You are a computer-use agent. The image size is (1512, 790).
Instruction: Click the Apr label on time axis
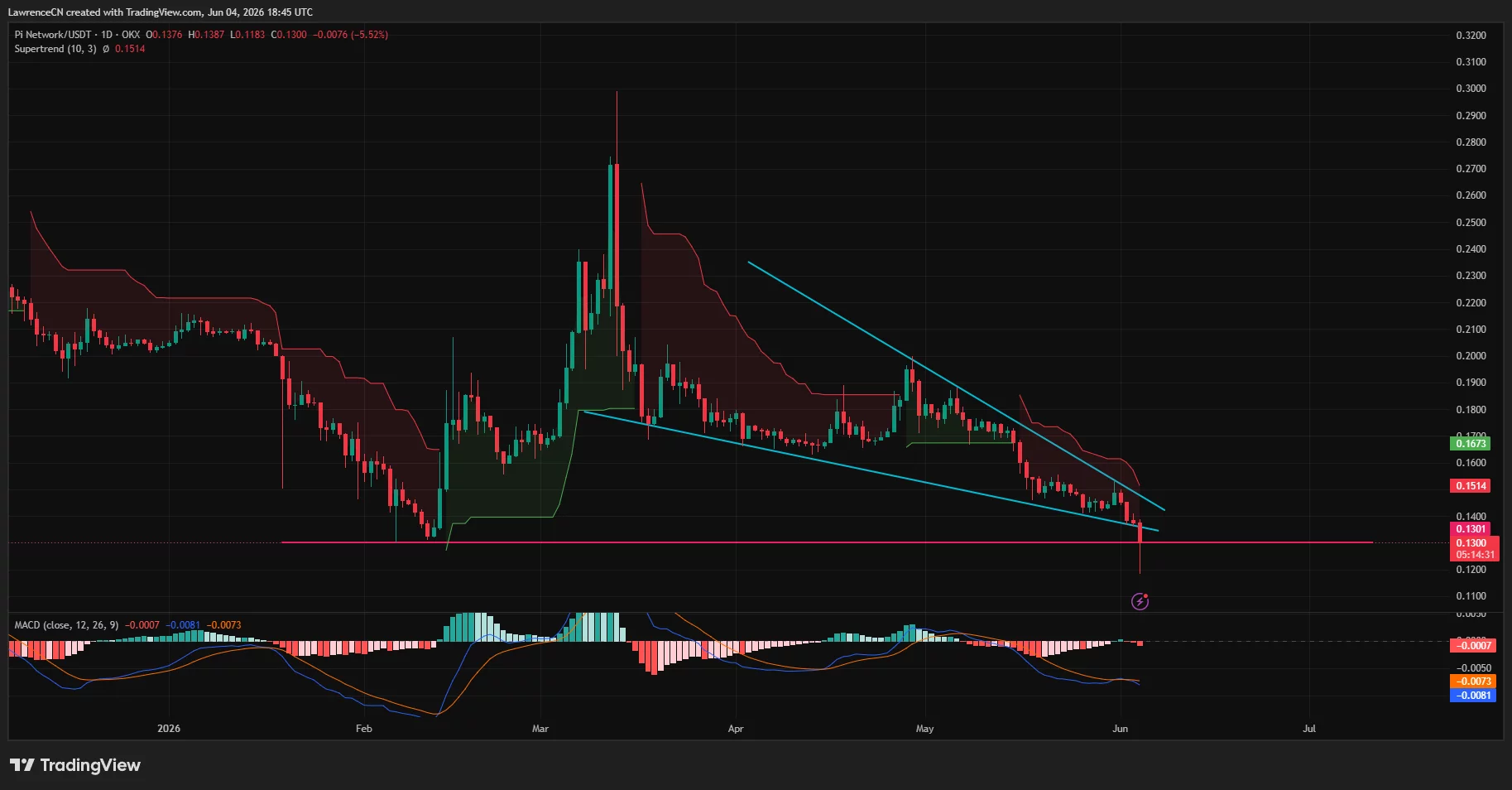coord(736,729)
